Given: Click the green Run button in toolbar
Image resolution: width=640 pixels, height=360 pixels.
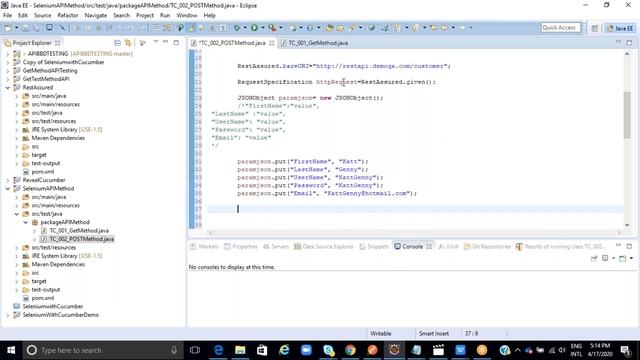Looking at the screenshot, I should pyautogui.click(x=254, y=28).
